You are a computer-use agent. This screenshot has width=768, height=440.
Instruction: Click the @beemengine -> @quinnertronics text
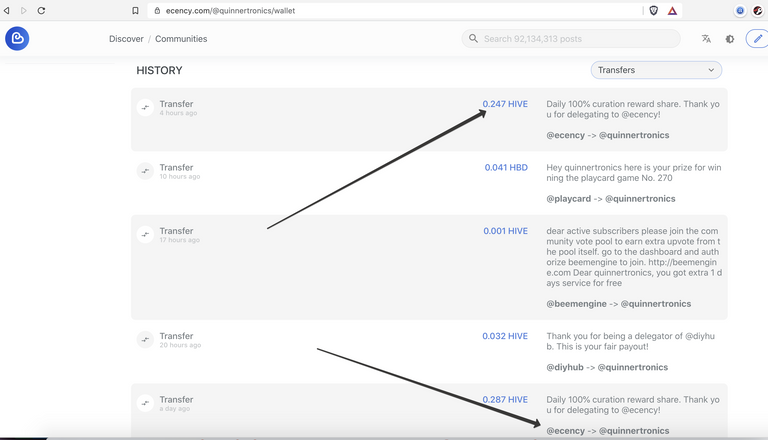619,304
